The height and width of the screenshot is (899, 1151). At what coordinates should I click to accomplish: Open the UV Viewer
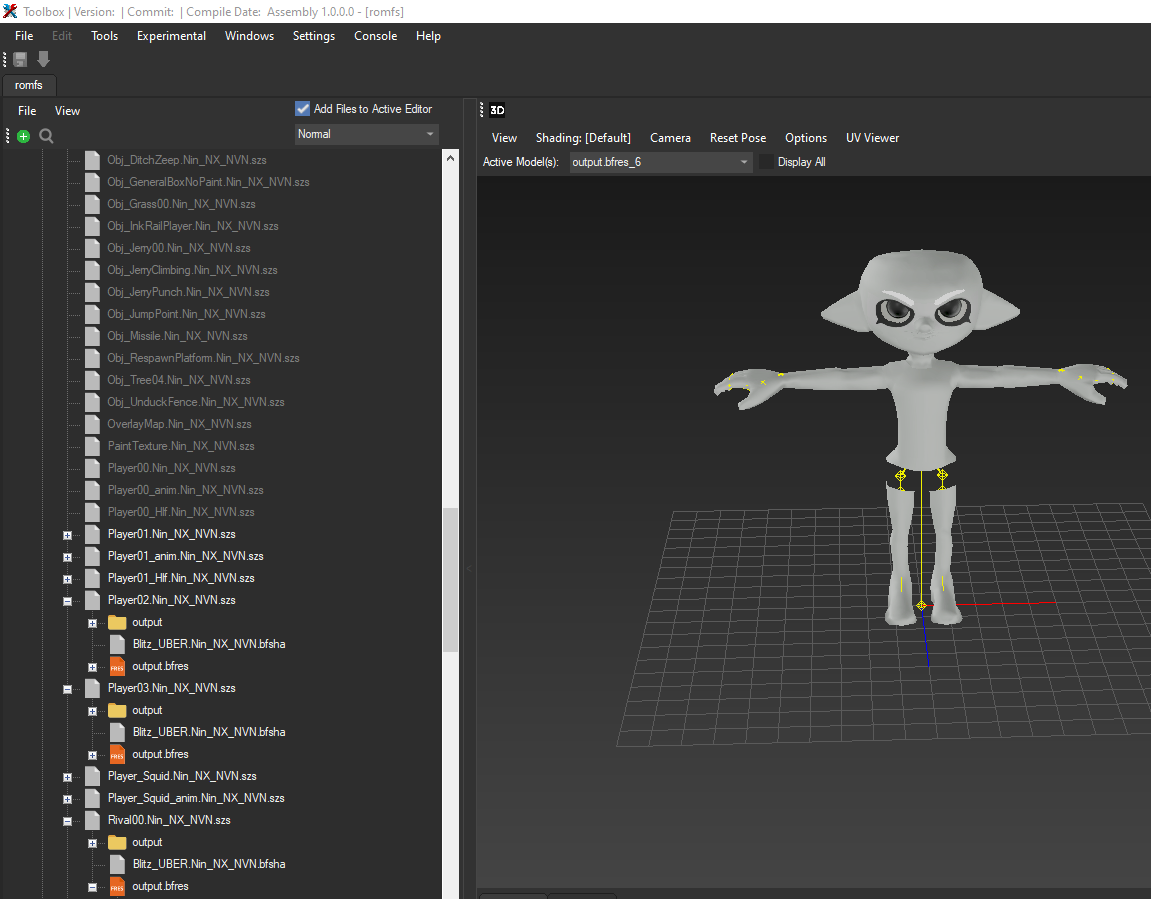(872, 138)
